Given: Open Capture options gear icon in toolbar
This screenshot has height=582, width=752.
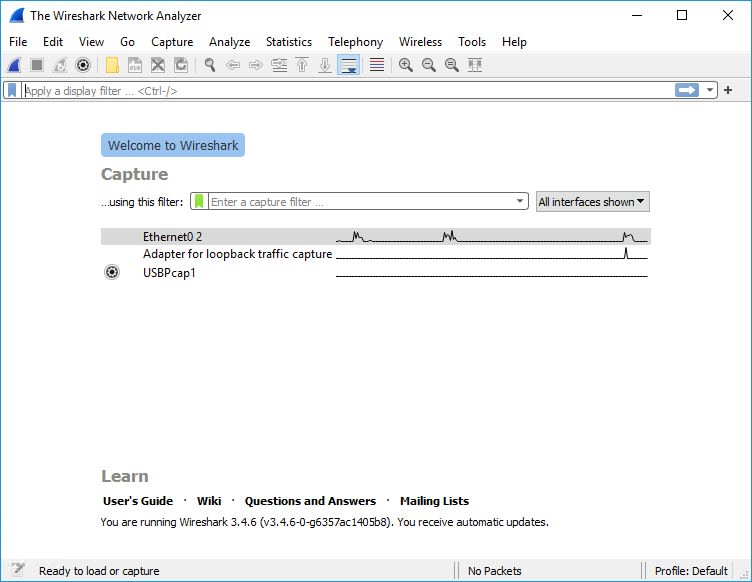Looking at the screenshot, I should 83,65.
